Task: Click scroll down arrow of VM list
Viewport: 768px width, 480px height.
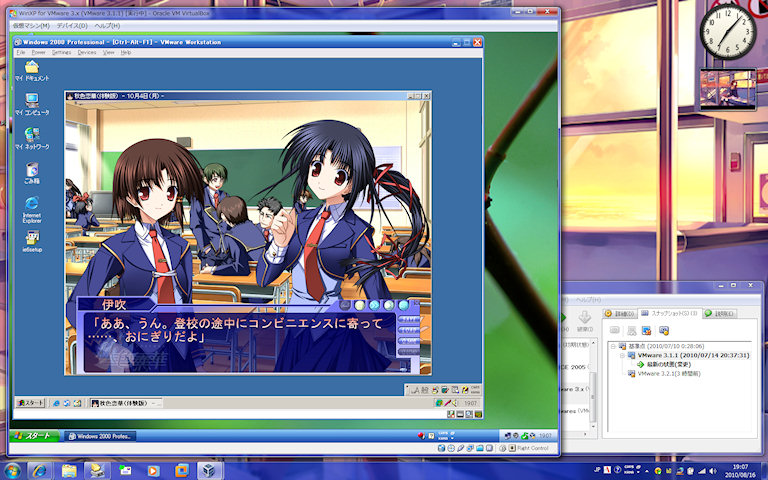Action: tap(593, 426)
